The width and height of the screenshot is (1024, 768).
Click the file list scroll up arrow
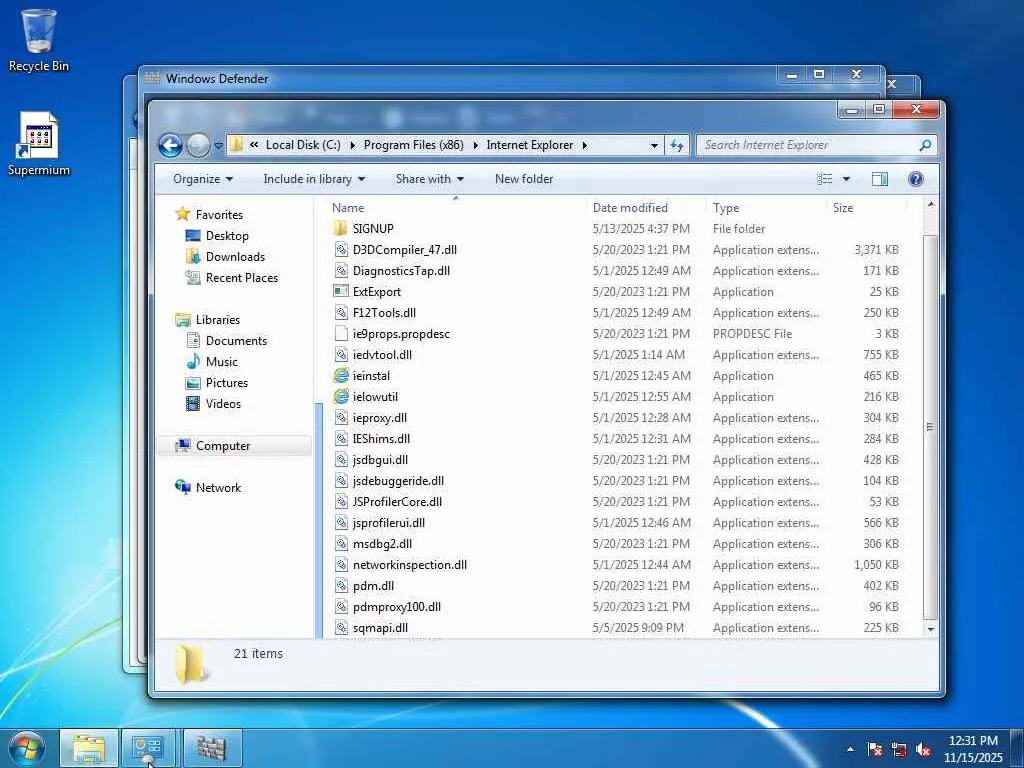pos(931,205)
